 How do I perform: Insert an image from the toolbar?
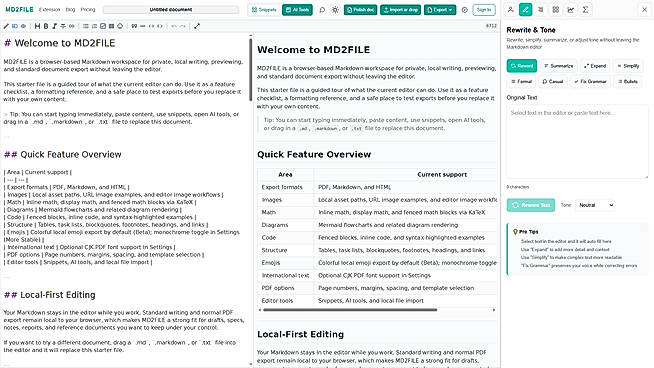pos(120,26)
